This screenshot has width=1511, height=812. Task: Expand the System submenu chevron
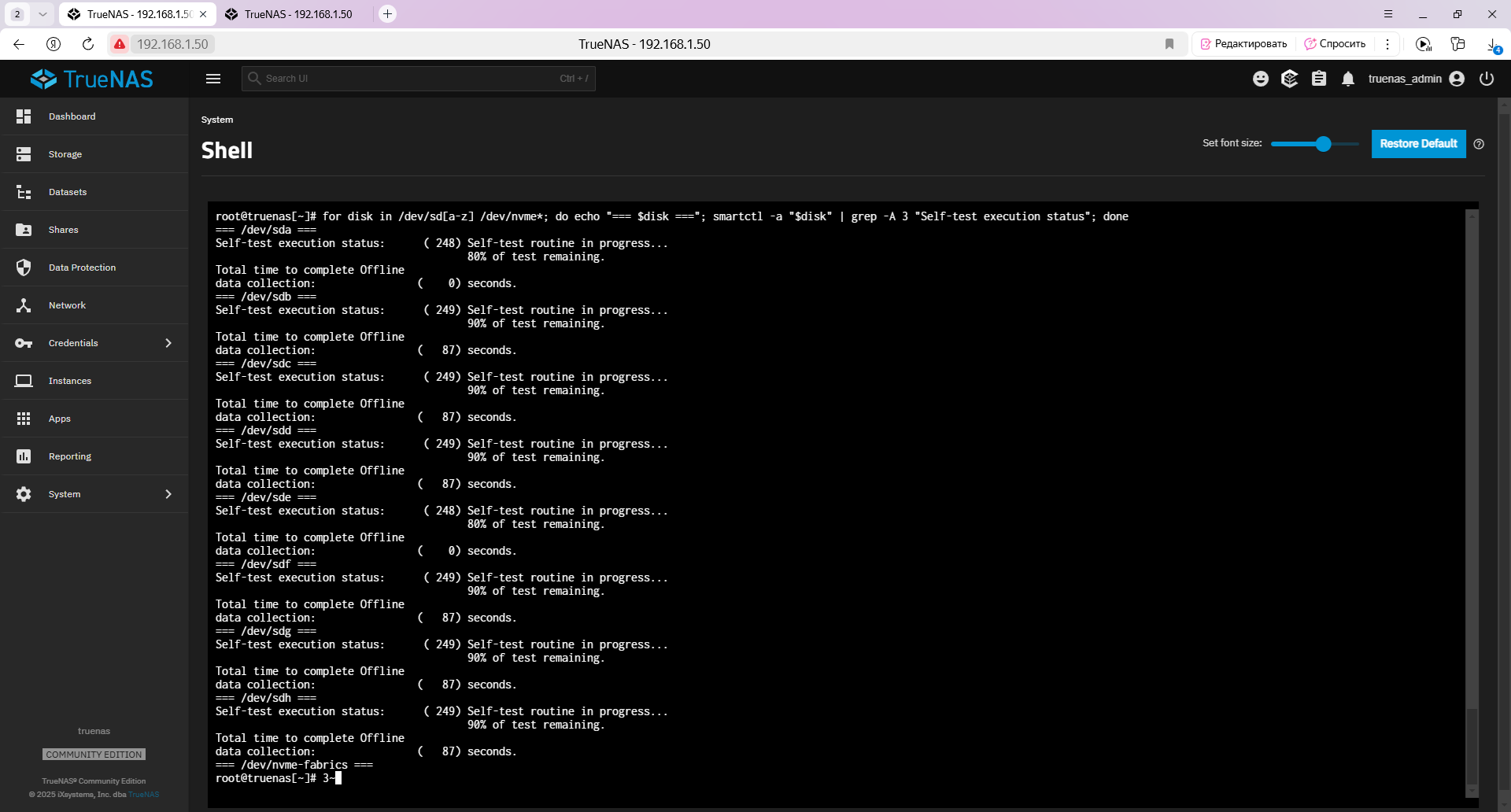(168, 494)
